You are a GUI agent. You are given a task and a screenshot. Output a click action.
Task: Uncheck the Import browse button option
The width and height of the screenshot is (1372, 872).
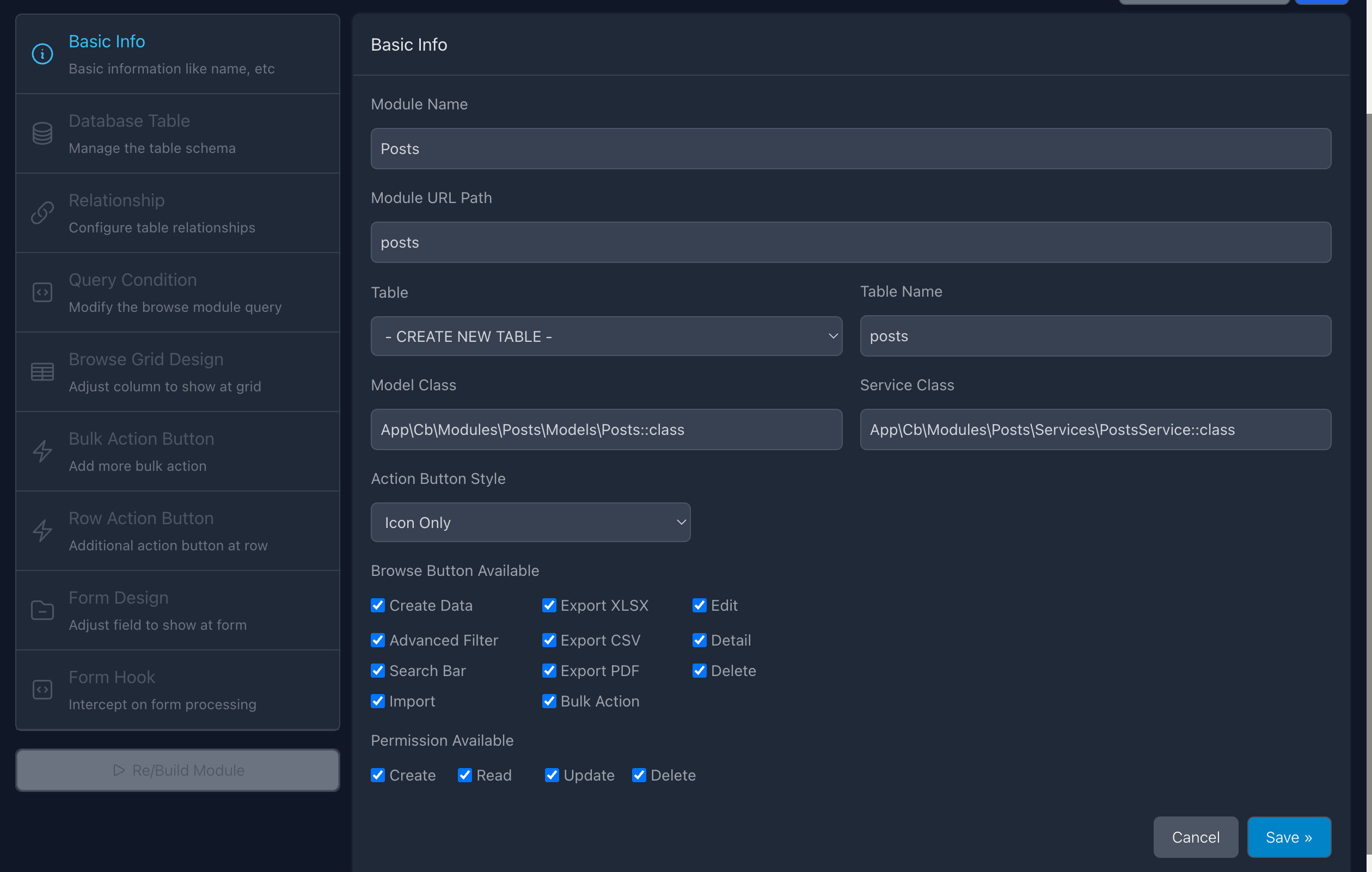pyautogui.click(x=378, y=701)
